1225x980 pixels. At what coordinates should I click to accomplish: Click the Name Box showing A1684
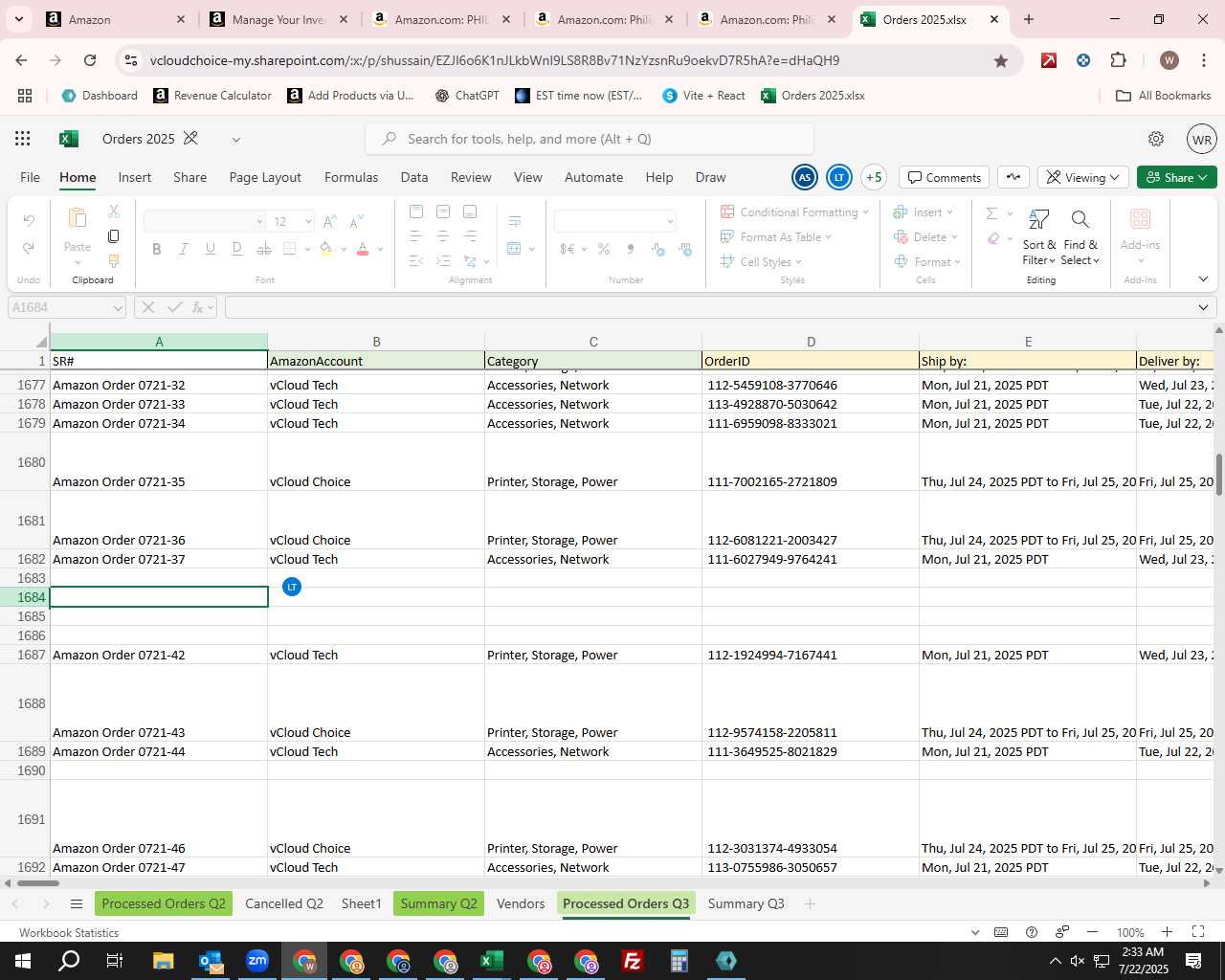[x=66, y=307]
